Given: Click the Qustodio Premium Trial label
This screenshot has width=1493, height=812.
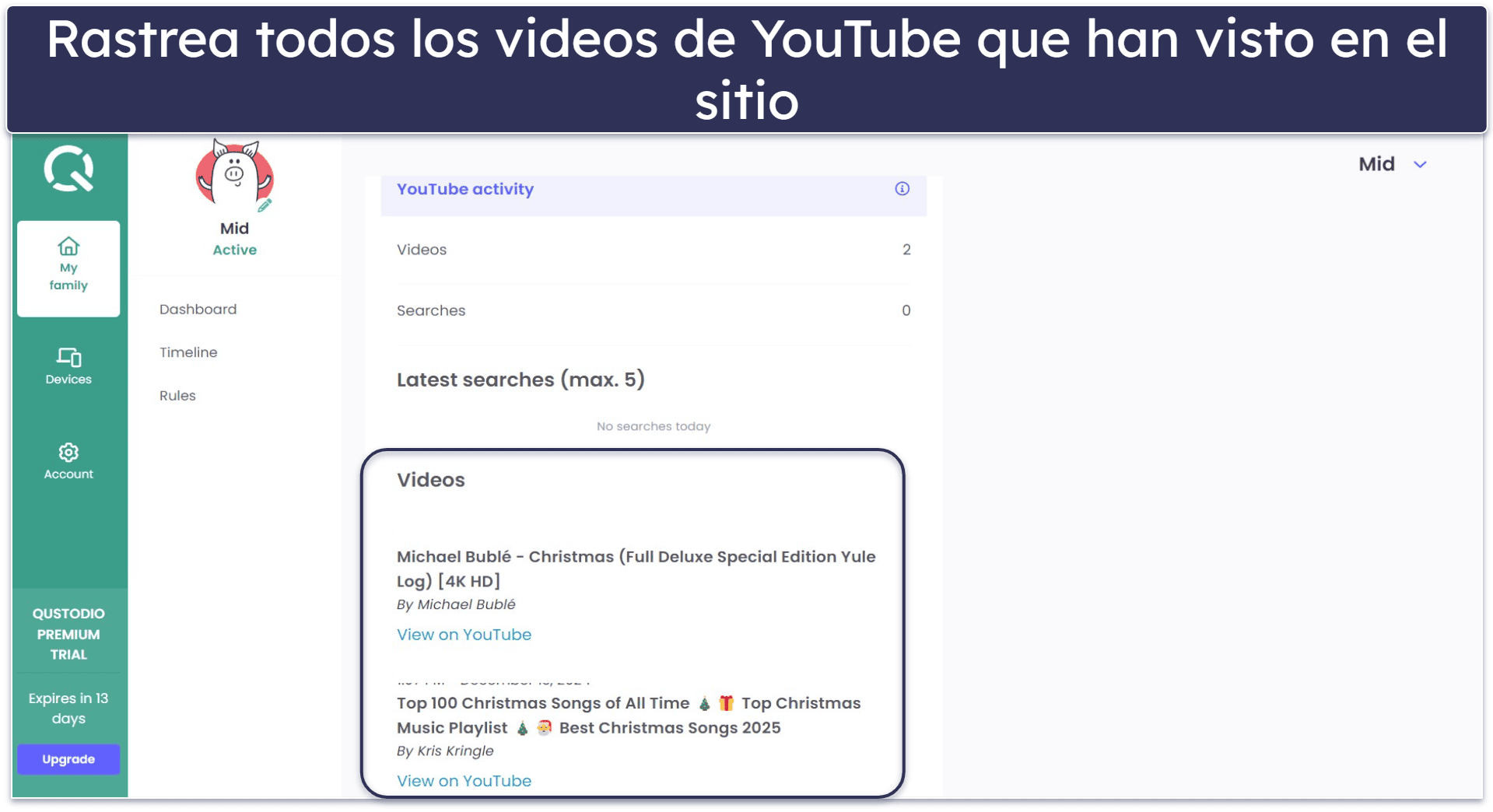Looking at the screenshot, I should point(68,634).
